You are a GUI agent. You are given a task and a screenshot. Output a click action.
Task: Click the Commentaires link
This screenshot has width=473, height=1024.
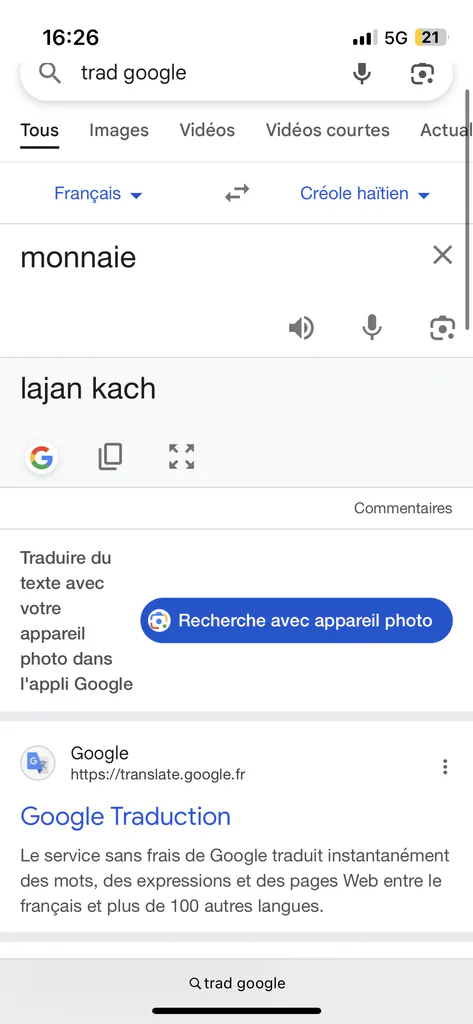403,508
